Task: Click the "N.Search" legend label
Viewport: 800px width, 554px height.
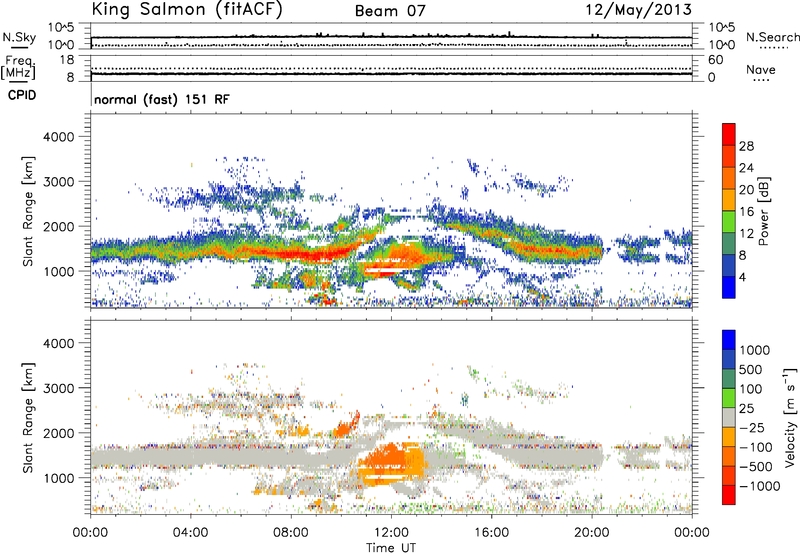Action: click(x=772, y=37)
